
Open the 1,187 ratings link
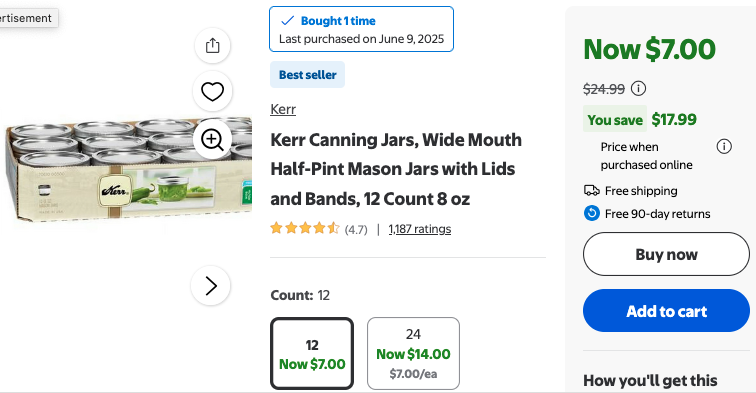[x=419, y=229]
